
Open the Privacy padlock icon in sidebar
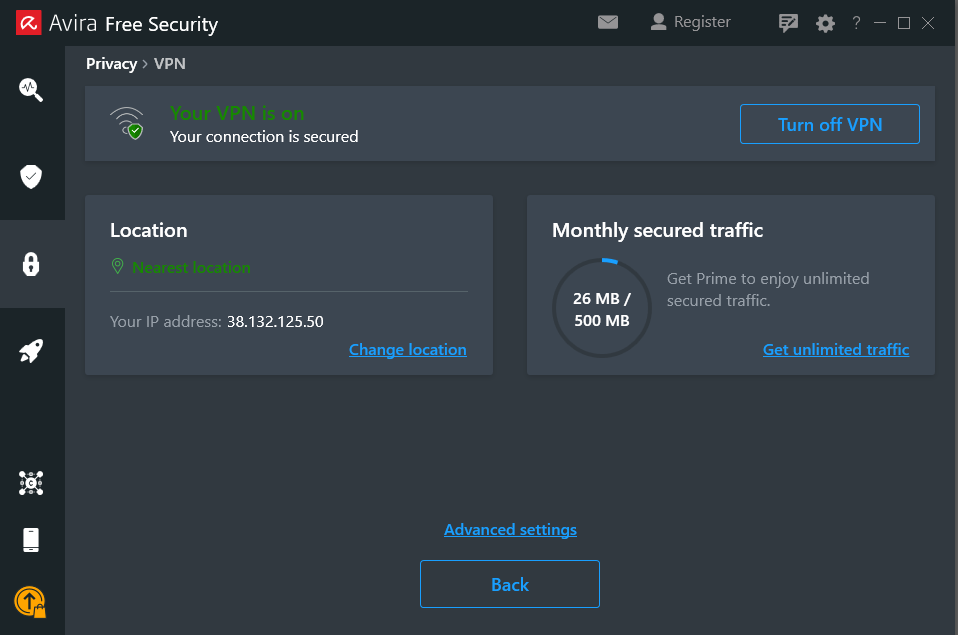(x=31, y=264)
